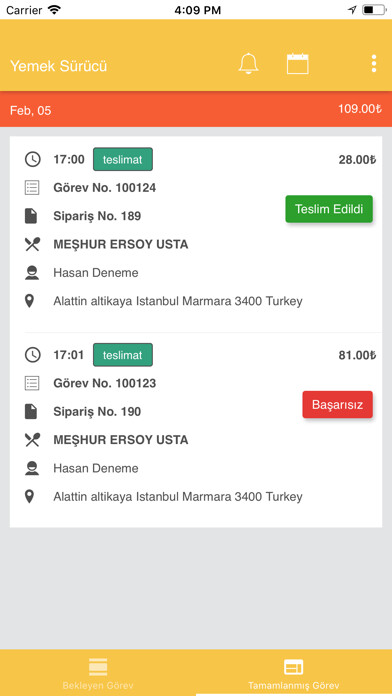Screen dimensions: 392x696
Task: Tap the list icon next to Görev No. 100124
Action: coord(32,188)
